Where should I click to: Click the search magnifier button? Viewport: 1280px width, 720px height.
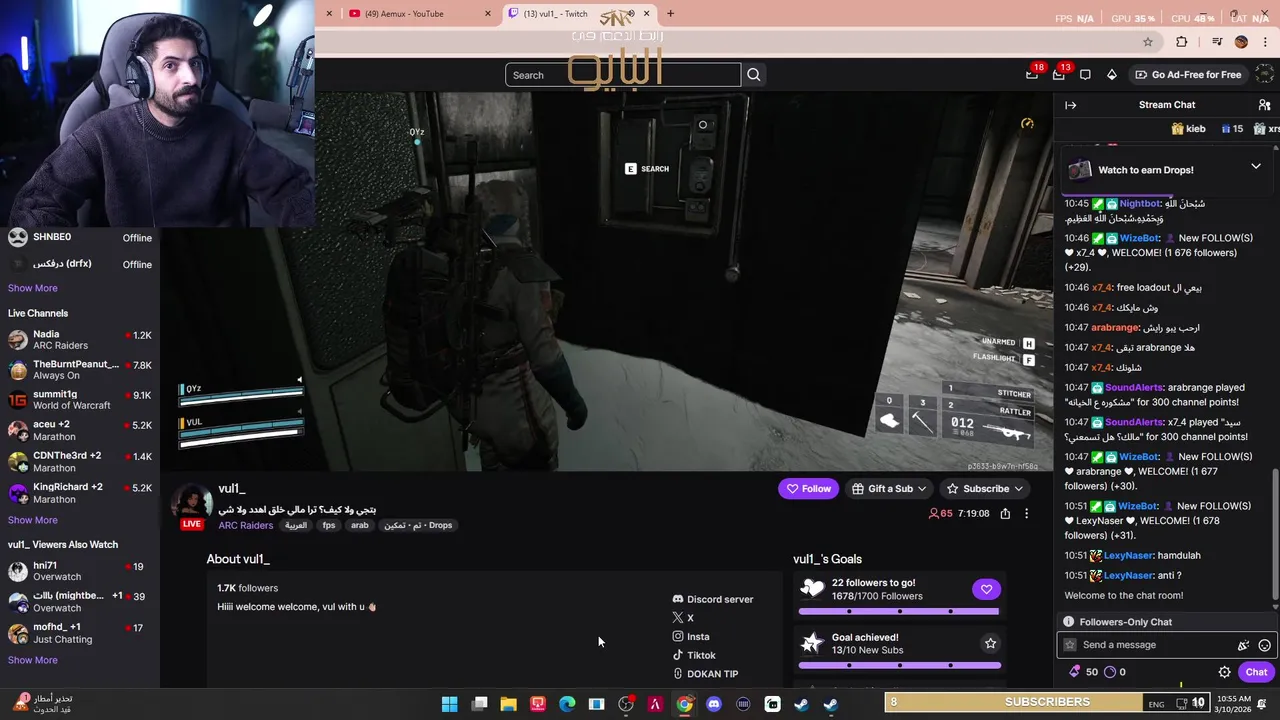[754, 75]
